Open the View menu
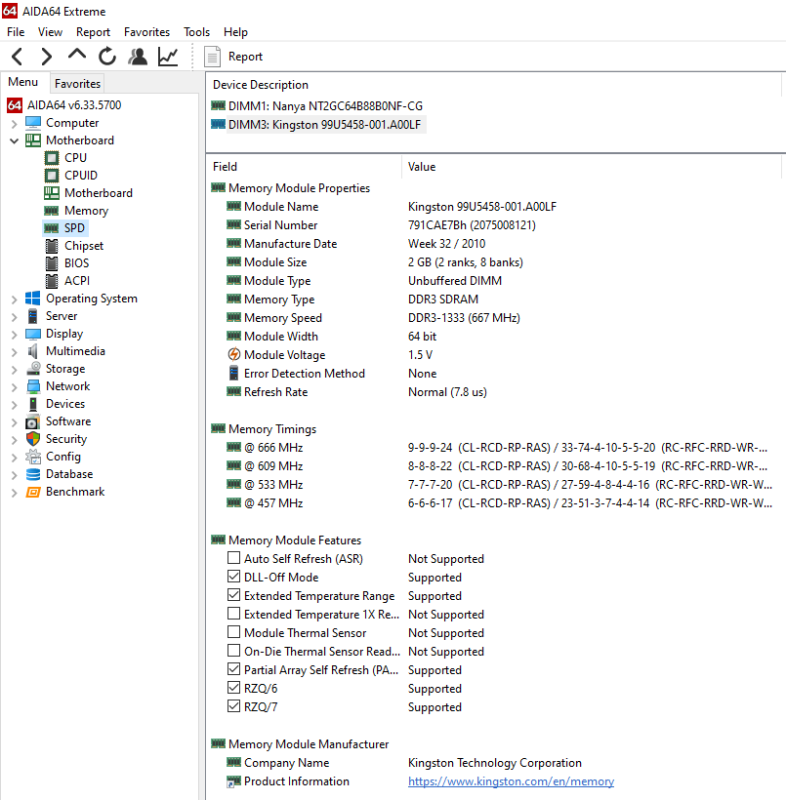The height and width of the screenshot is (800, 786). pyautogui.click(x=50, y=32)
